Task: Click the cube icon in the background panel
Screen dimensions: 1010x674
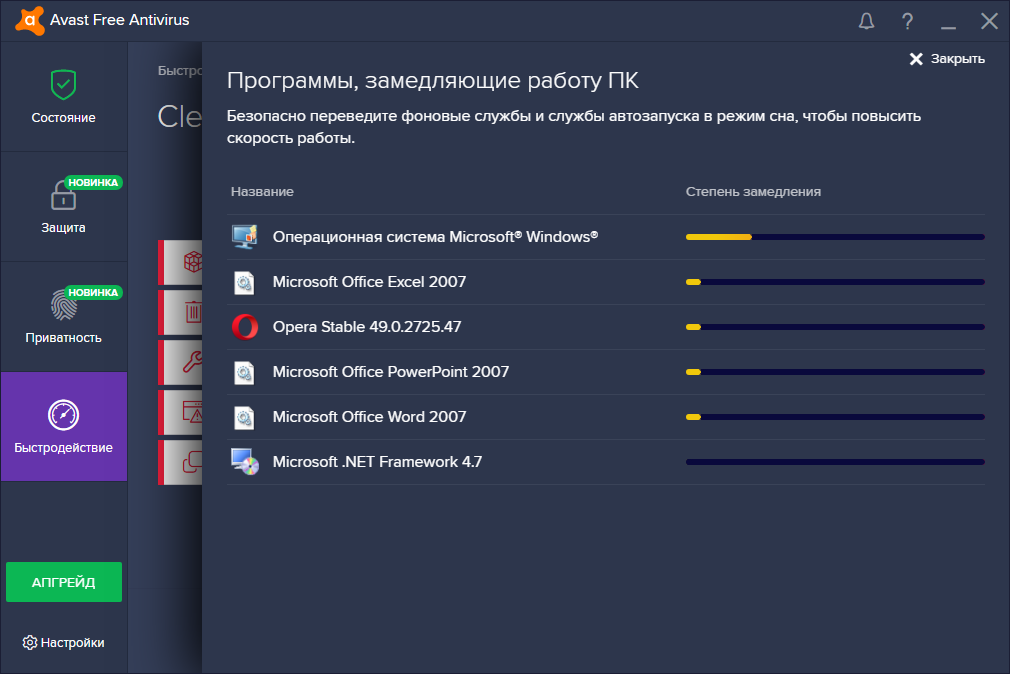Action: [x=193, y=262]
